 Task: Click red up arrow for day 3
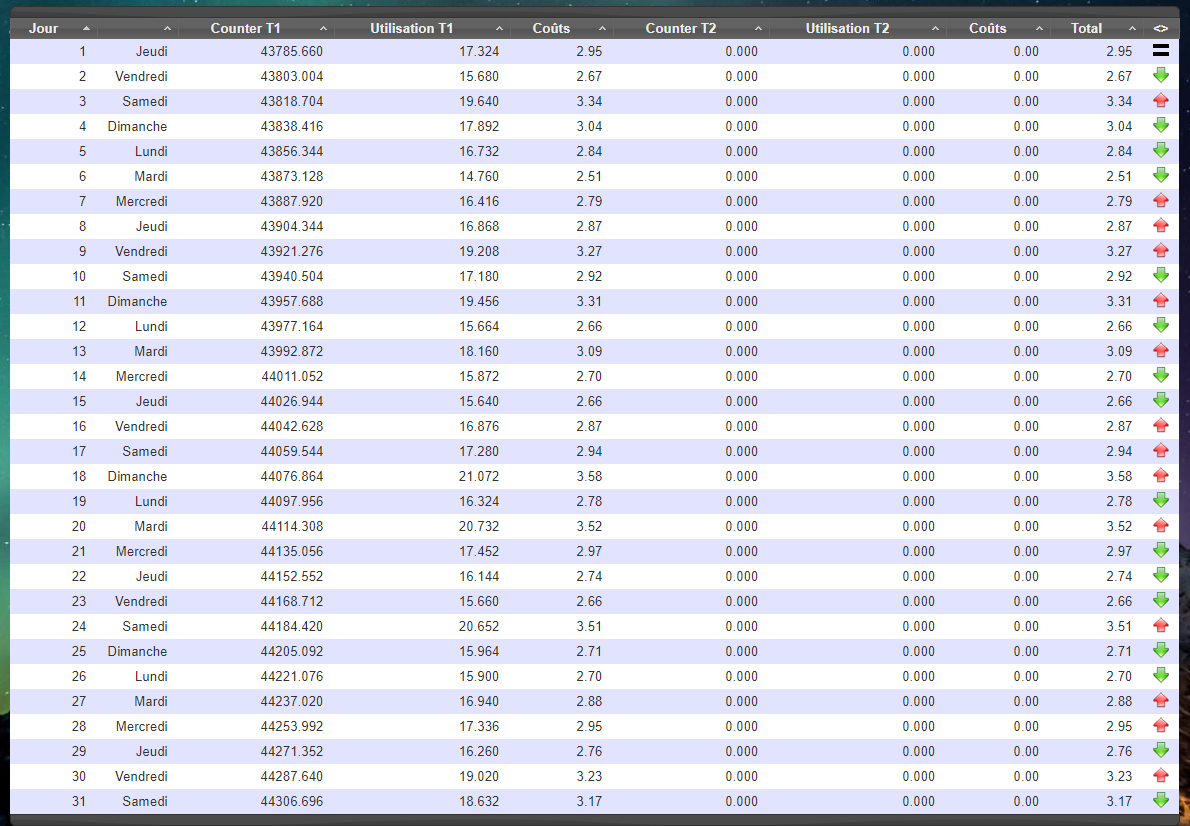pos(1160,100)
